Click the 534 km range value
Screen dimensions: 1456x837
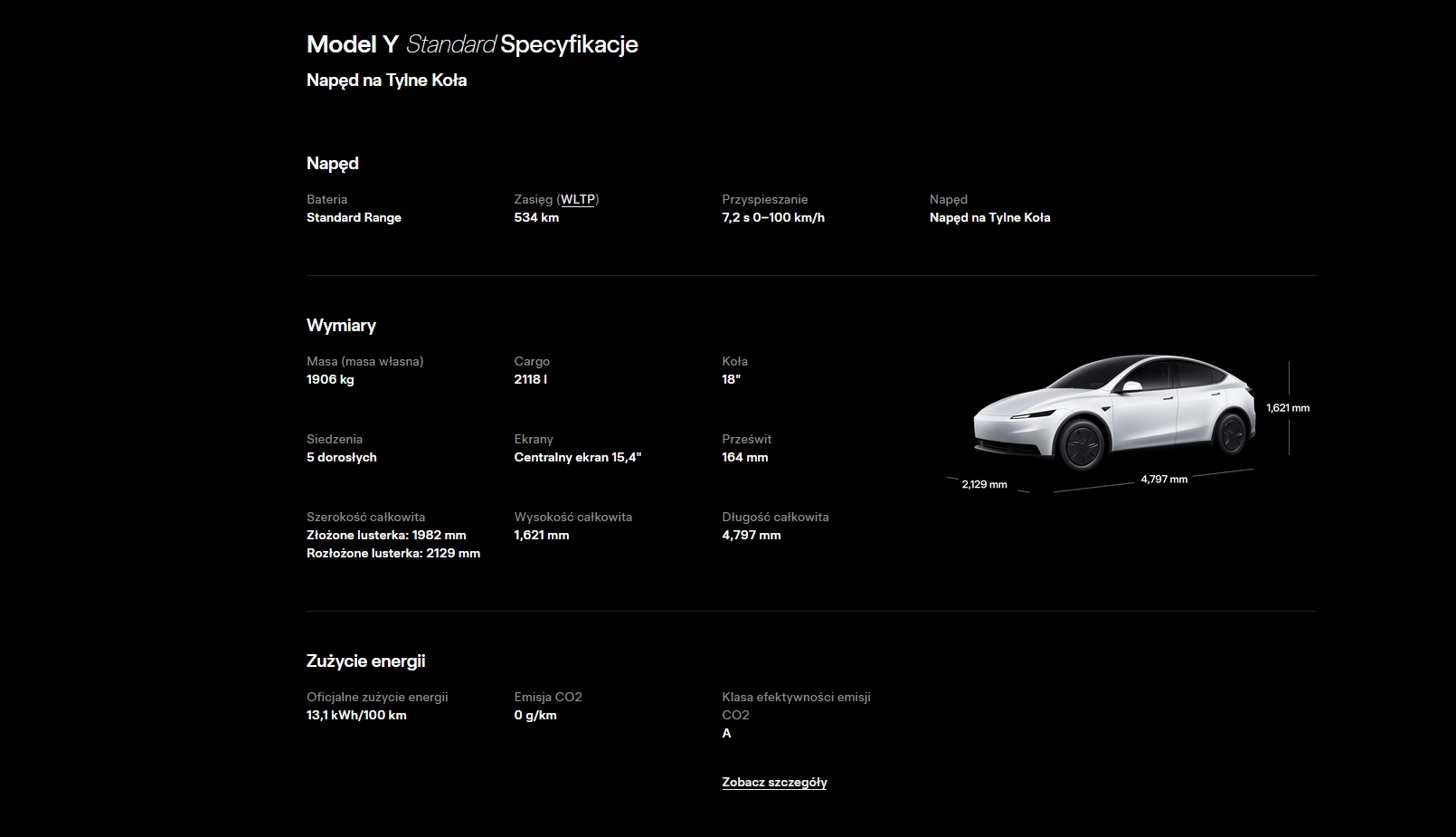(x=536, y=218)
